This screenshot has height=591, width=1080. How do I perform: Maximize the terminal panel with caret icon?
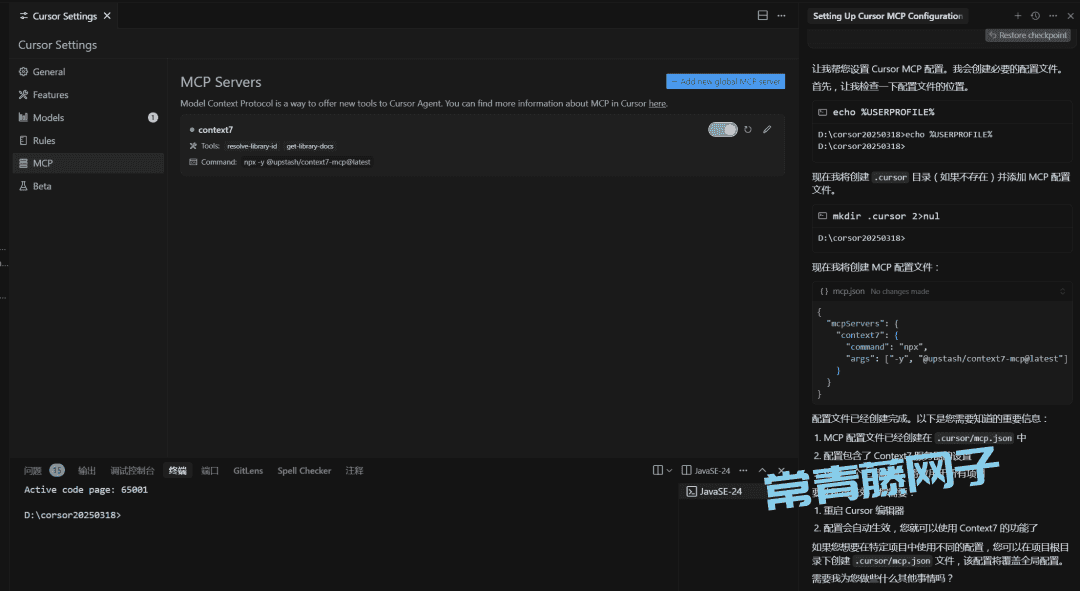point(762,470)
